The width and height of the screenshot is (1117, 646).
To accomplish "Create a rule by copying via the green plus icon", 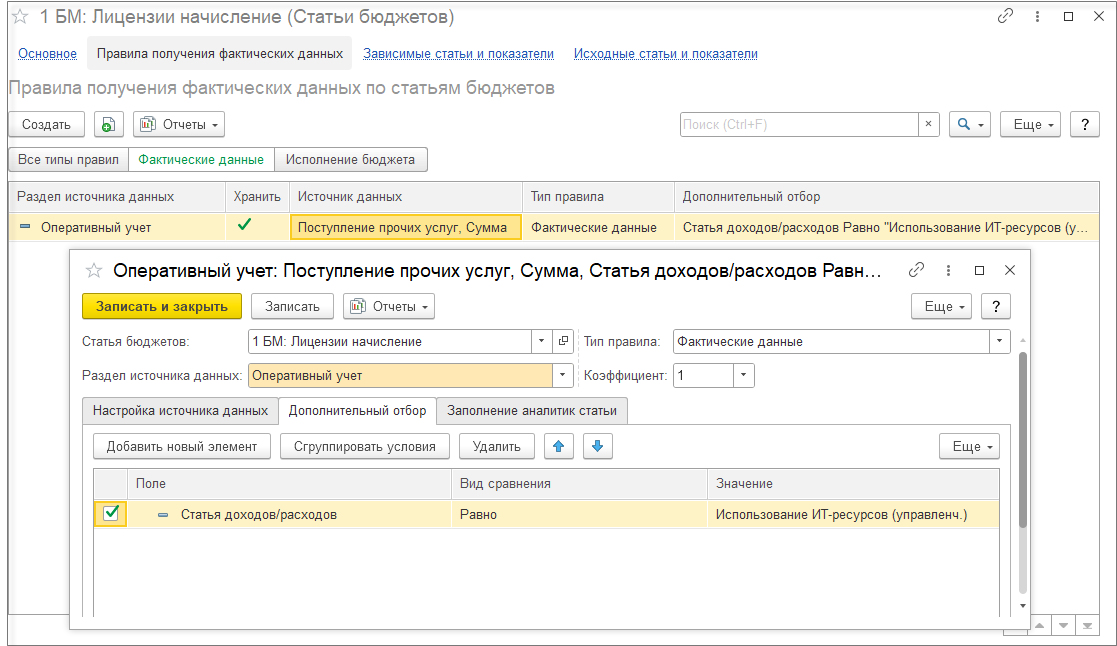I will pos(108,125).
